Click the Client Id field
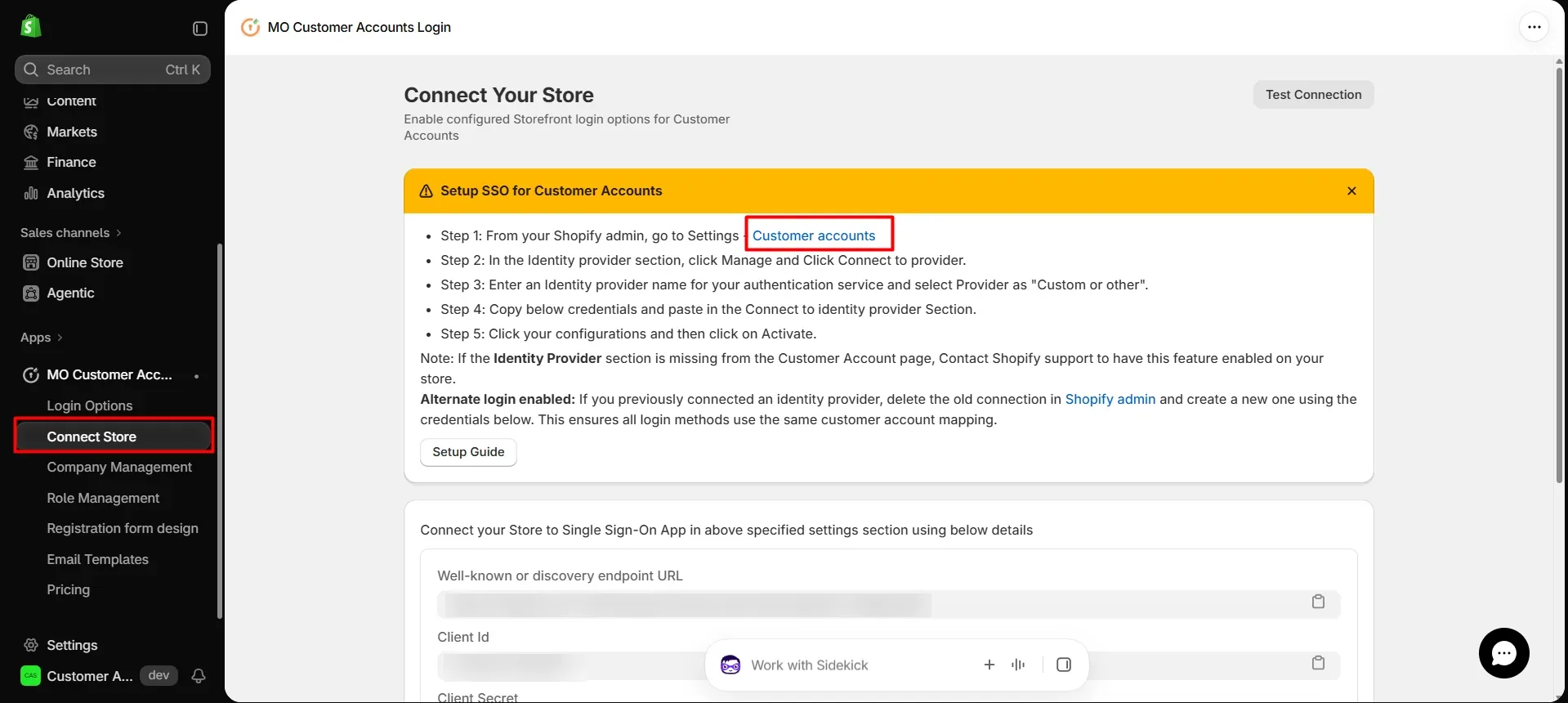 tap(888, 665)
